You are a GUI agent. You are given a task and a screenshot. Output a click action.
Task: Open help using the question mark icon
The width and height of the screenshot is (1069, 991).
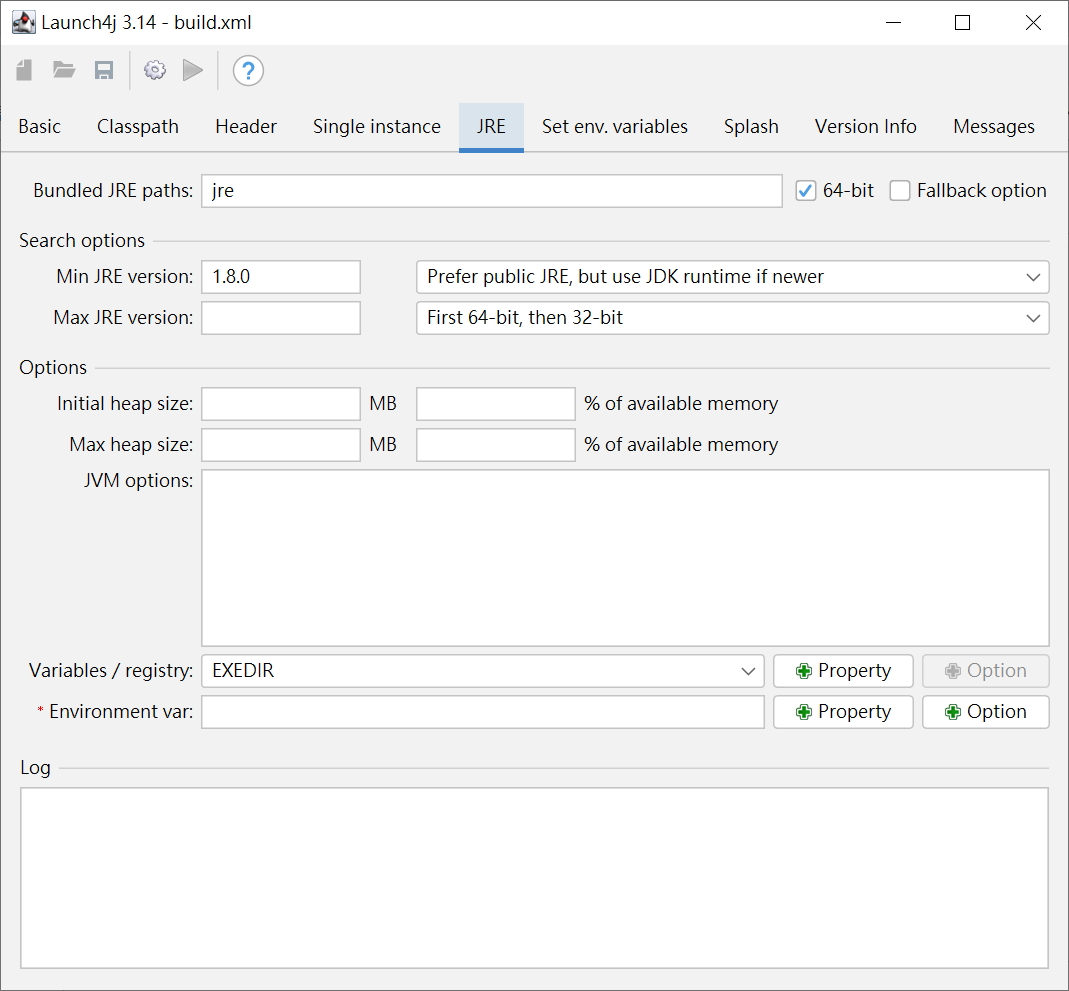(248, 70)
